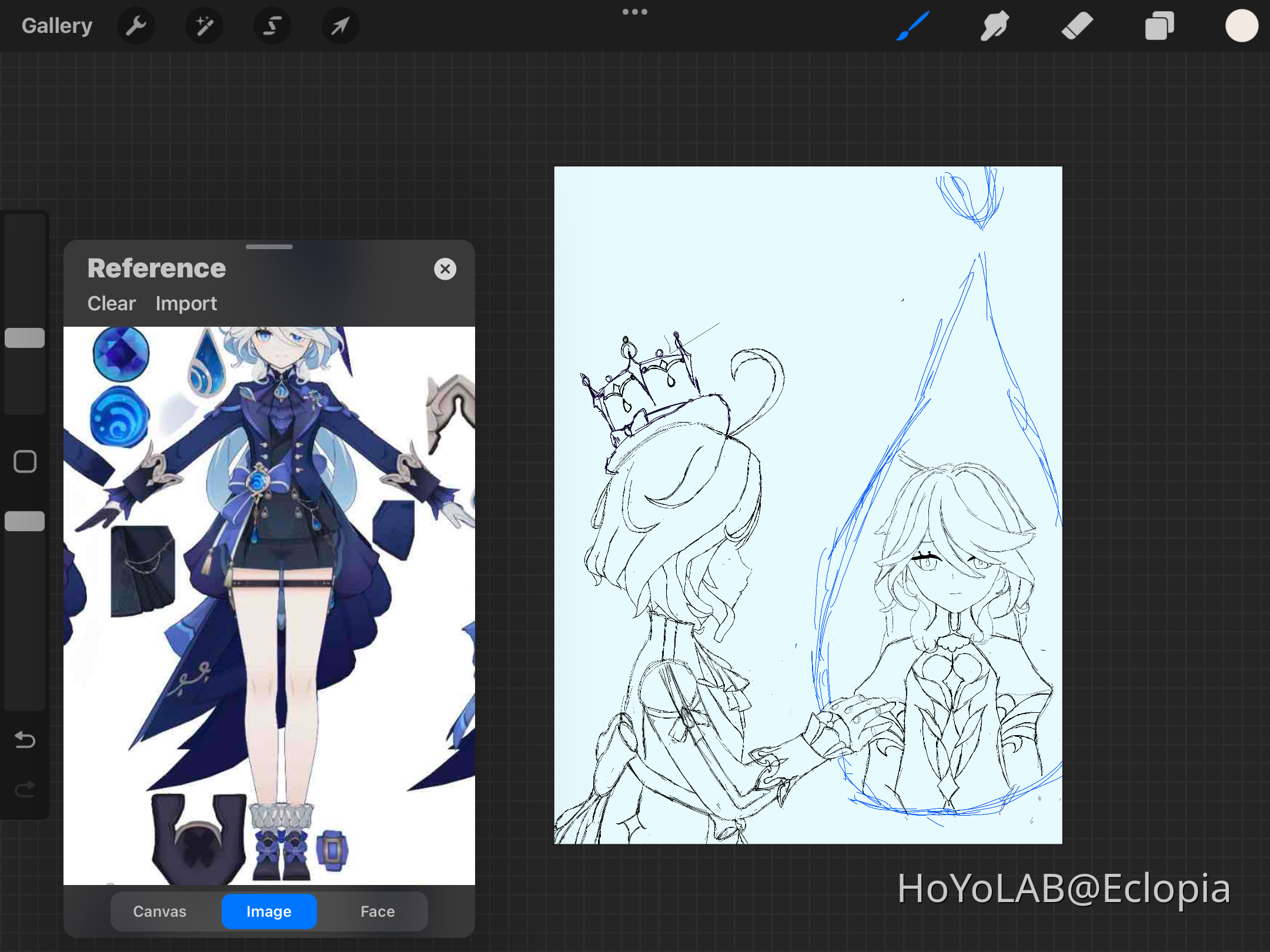Screen dimensions: 1270x952
Task: Select the Eraser tool
Action: [x=1077, y=25]
